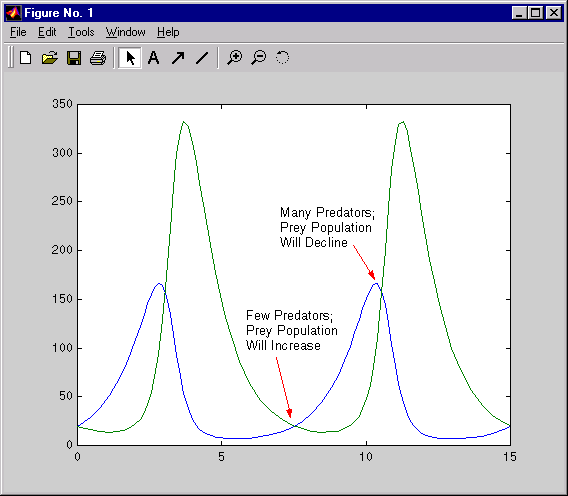Click the Save floppy disk icon
Image resolution: width=568 pixels, height=496 pixels.
click(74, 58)
